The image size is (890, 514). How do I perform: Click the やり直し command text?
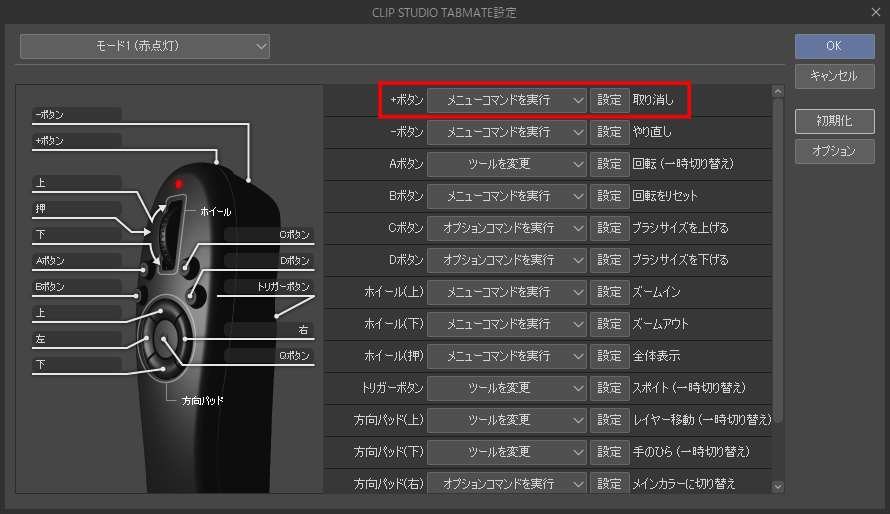[x=652, y=132]
